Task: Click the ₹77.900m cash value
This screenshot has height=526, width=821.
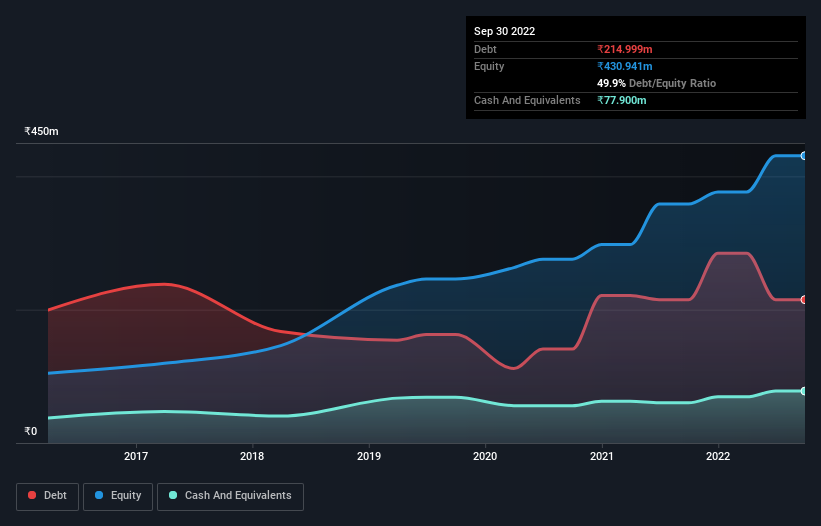Action: 622,100
